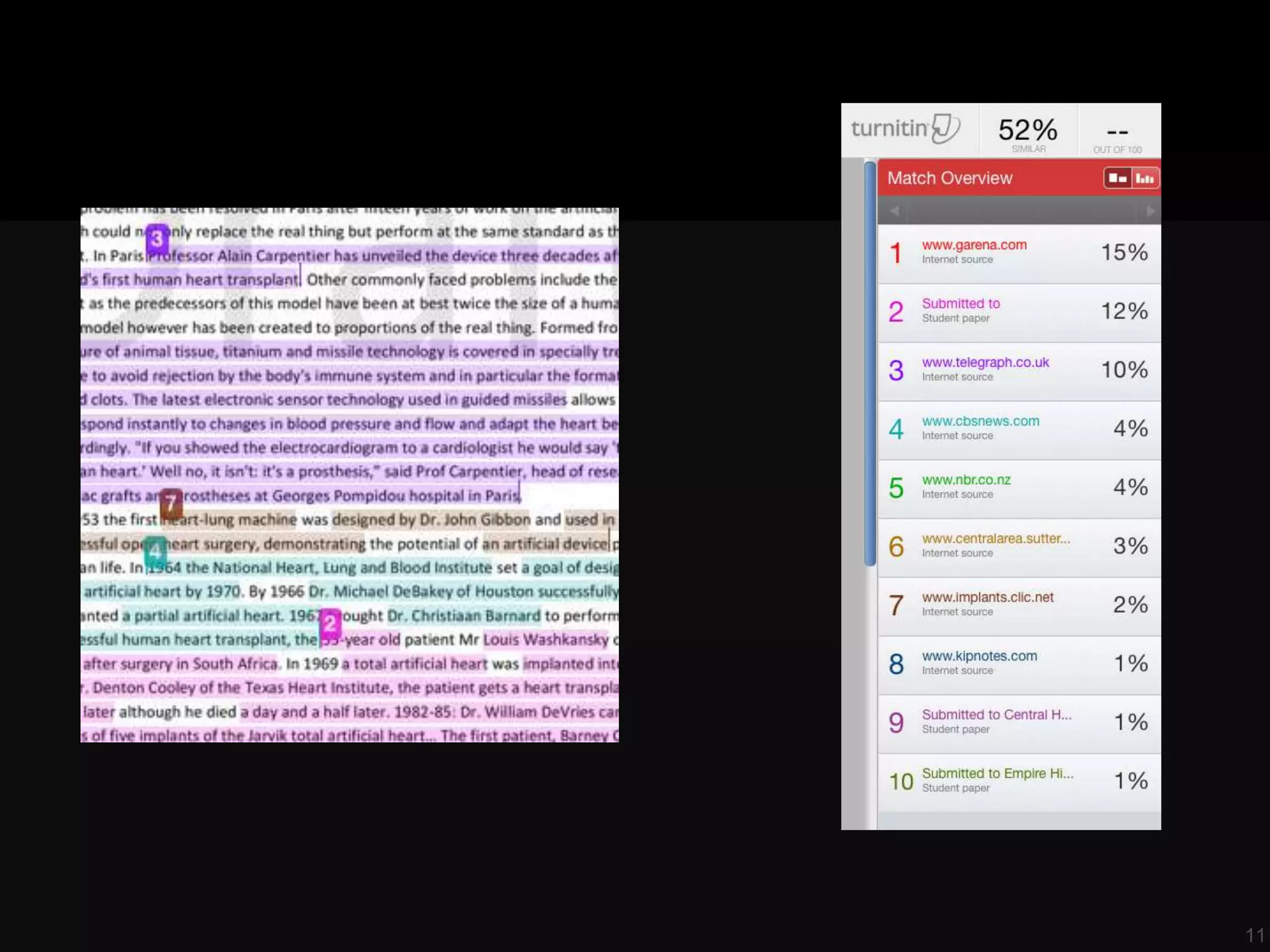Click the right navigation arrow under Match Overview
The width and height of the screenshot is (1270, 952).
(x=1150, y=211)
